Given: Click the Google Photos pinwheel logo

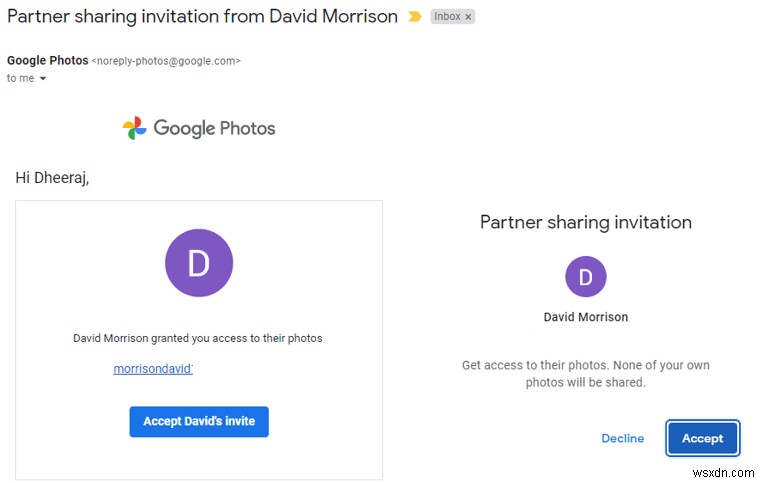Looking at the screenshot, I should [x=134, y=128].
